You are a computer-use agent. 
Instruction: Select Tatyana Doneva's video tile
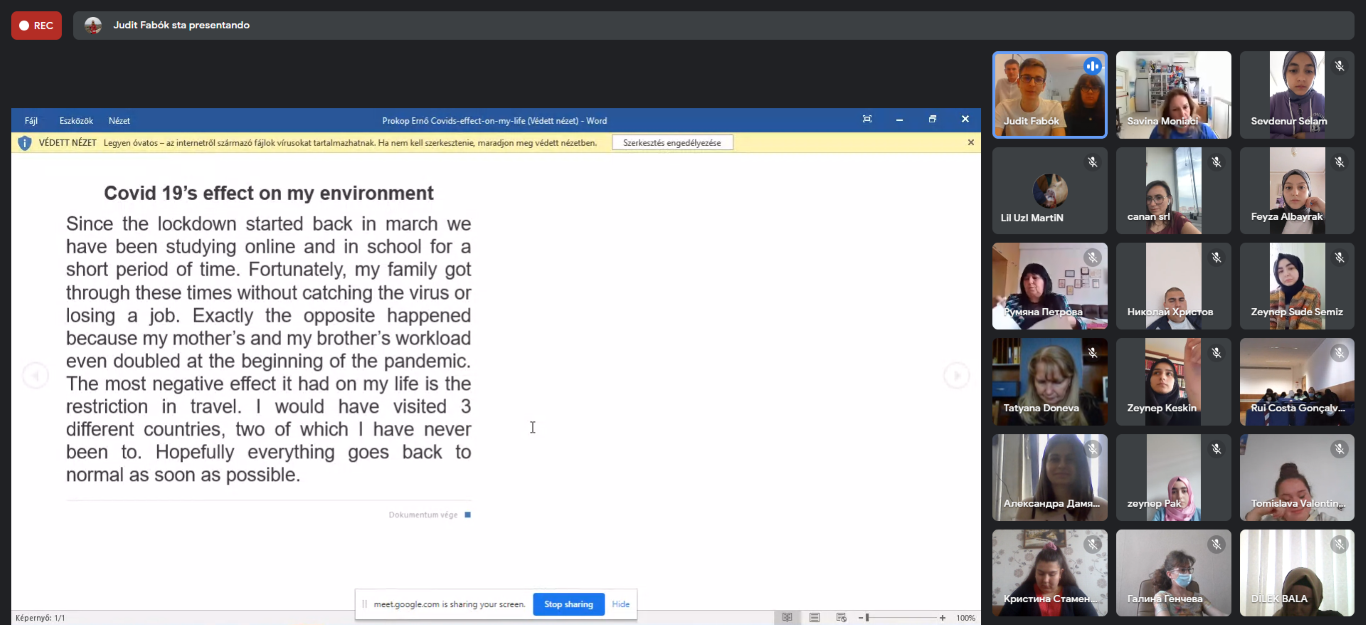1049,381
